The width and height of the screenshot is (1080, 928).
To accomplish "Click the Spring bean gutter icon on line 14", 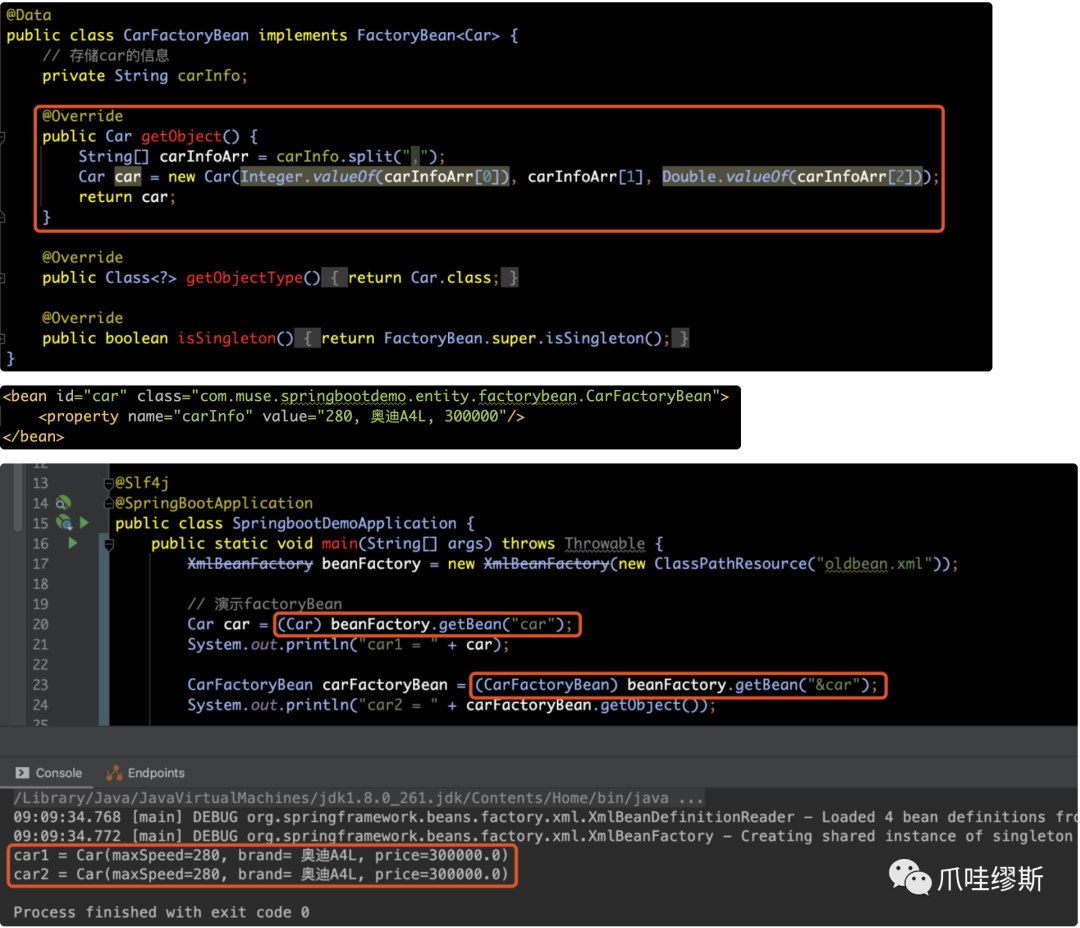I will 63,503.
